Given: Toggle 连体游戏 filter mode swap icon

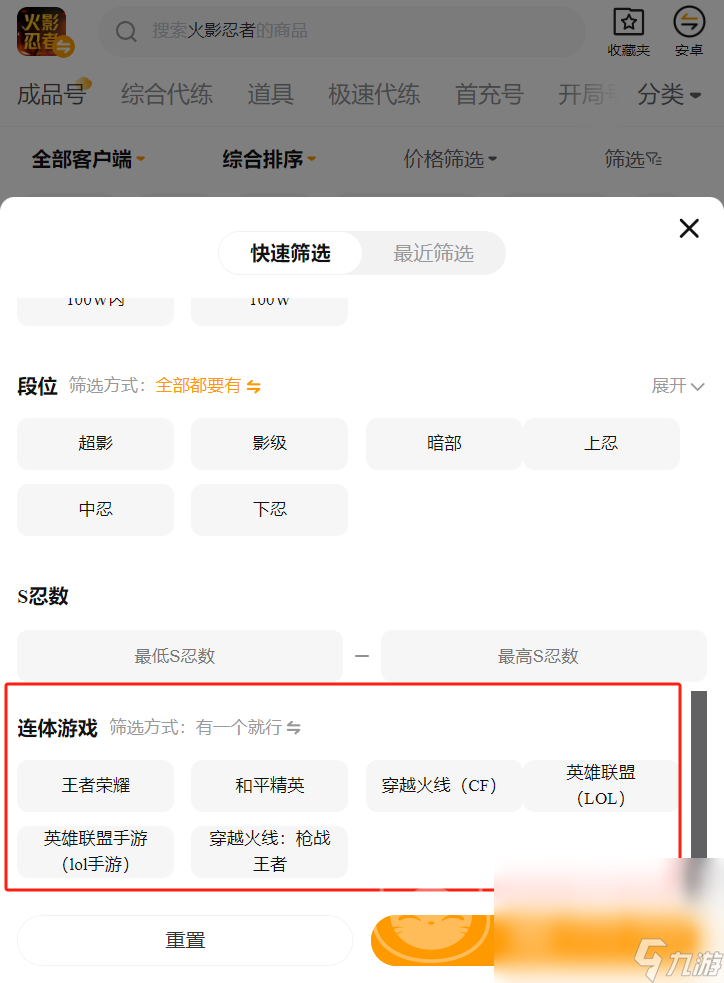Looking at the screenshot, I should 294,728.
